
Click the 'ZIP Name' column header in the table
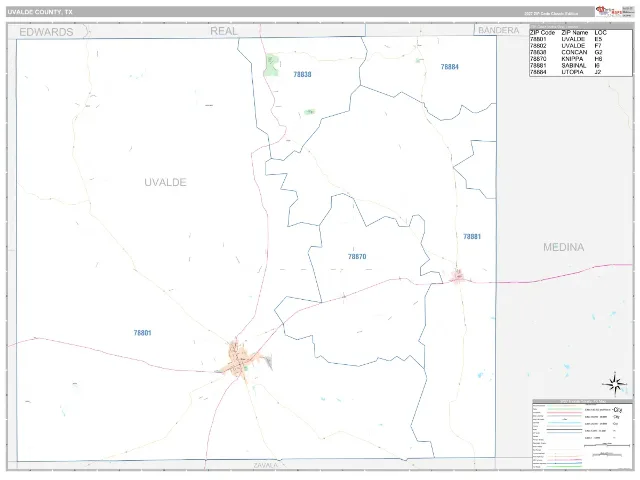point(575,33)
